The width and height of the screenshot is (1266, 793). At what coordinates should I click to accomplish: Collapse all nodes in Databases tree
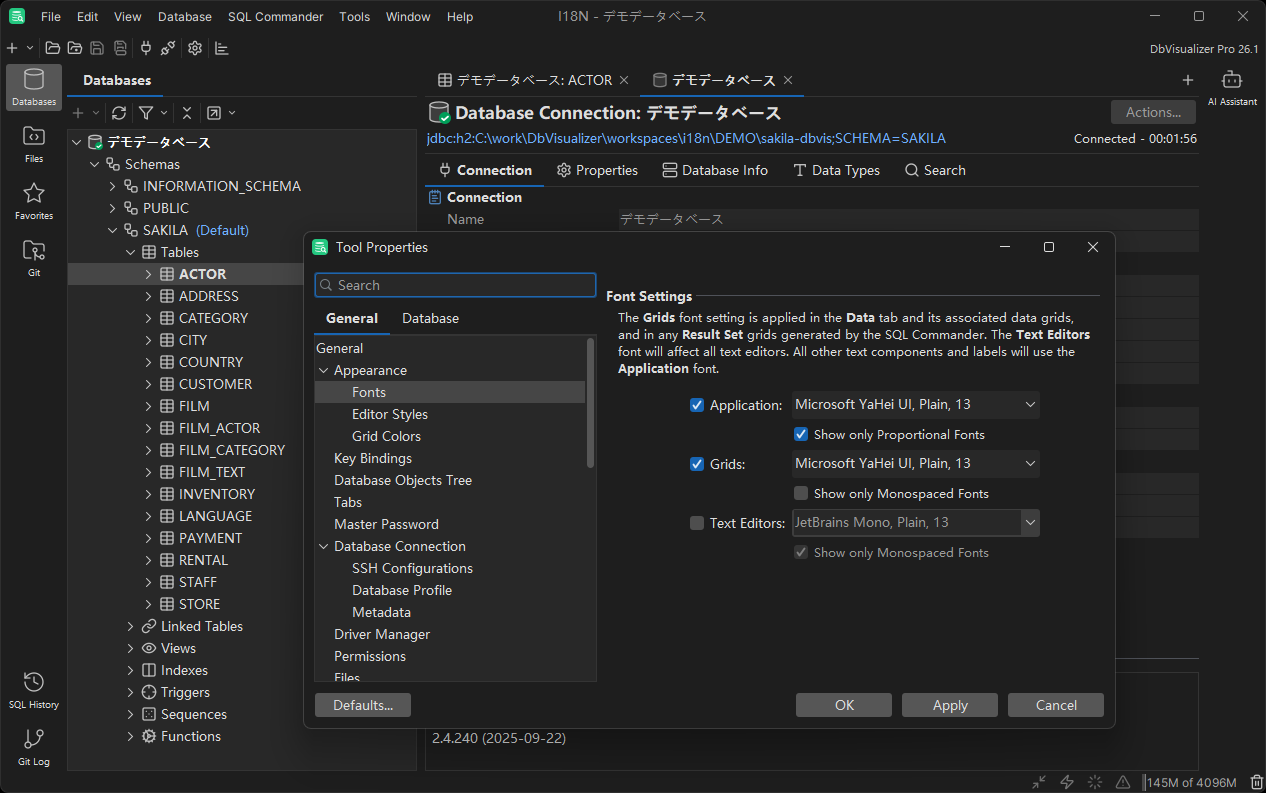tap(186, 113)
